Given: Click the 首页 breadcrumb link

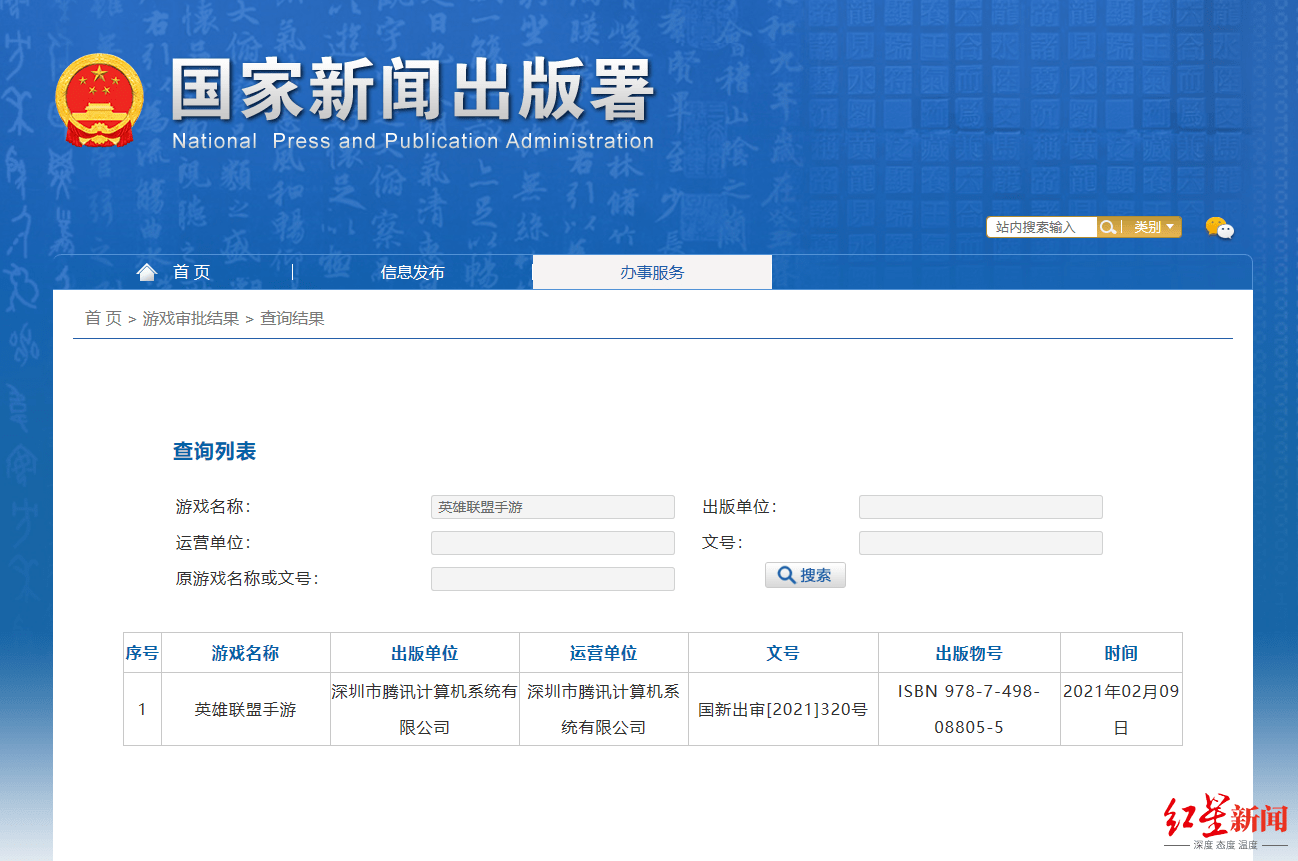Looking at the screenshot, I should pyautogui.click(x=103, y=318).
